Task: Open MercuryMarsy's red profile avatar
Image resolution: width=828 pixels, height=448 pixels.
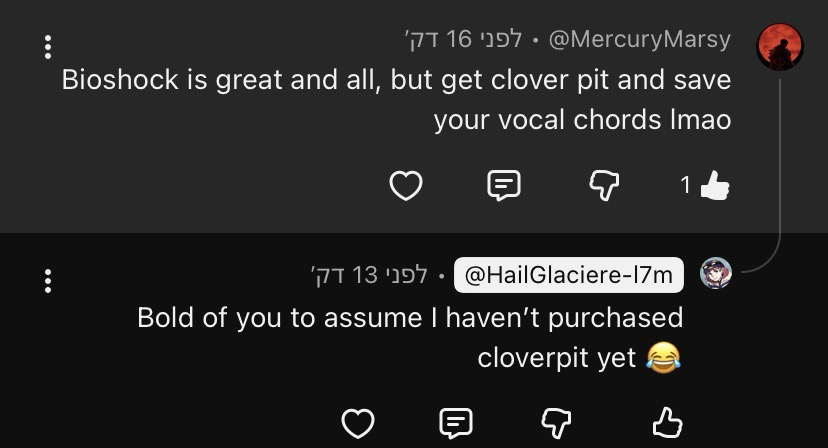Action: coord(780,47)
